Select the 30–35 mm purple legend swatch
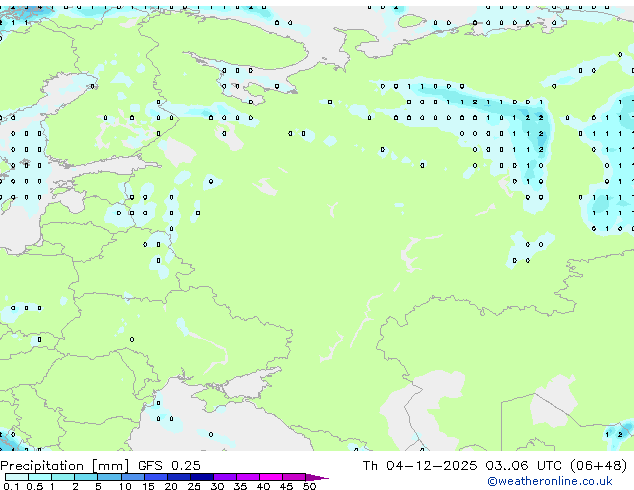 (224, 477)
